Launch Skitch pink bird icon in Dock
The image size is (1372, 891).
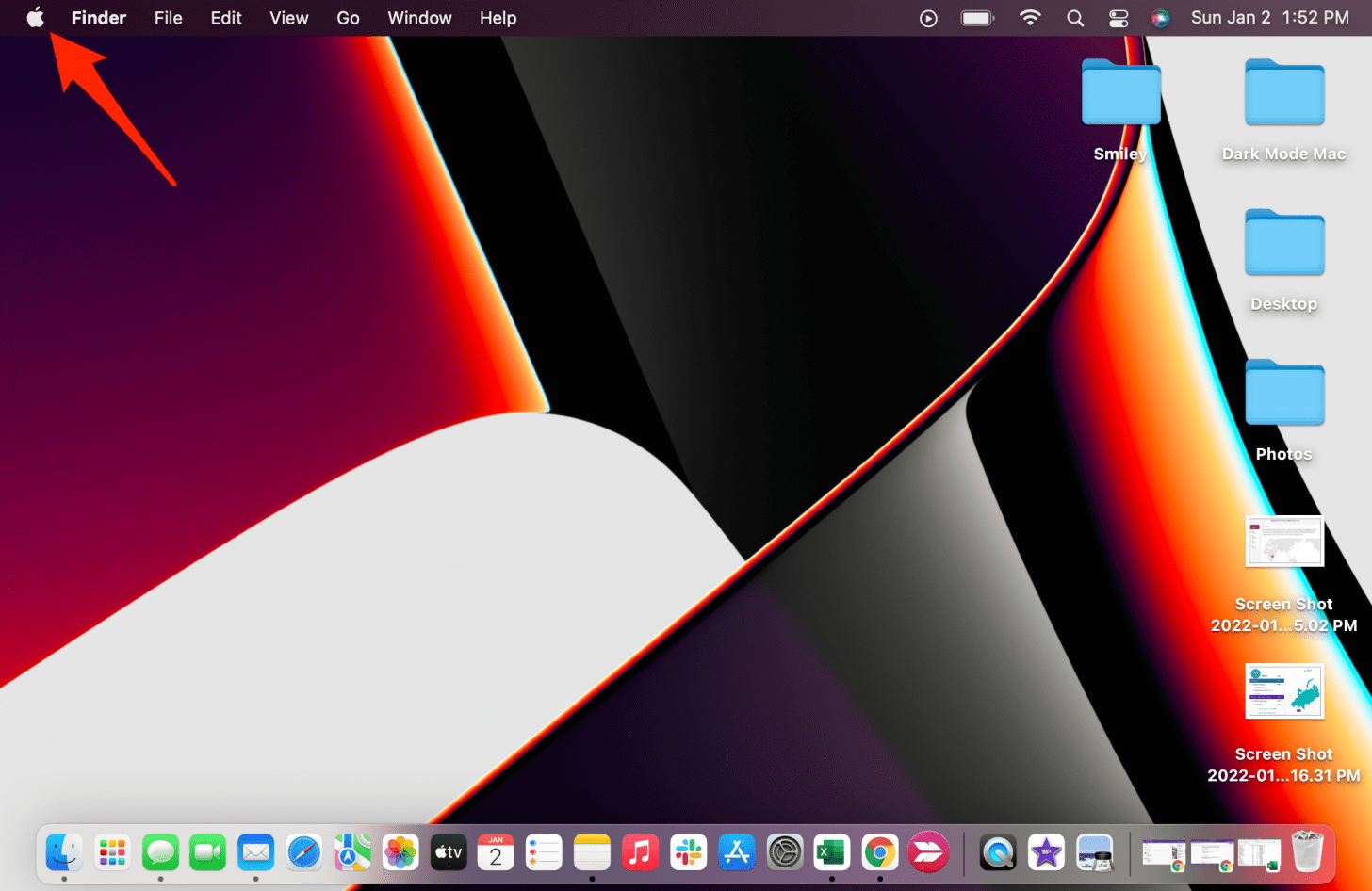pyautogui.click(x=928, y=853)
